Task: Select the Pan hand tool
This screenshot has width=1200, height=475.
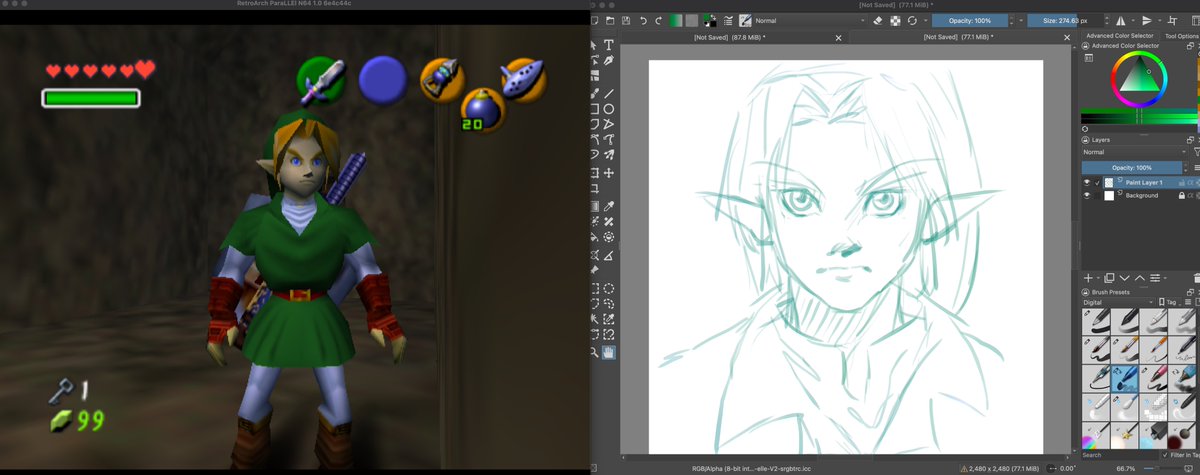Action: (x=608, y=352)
